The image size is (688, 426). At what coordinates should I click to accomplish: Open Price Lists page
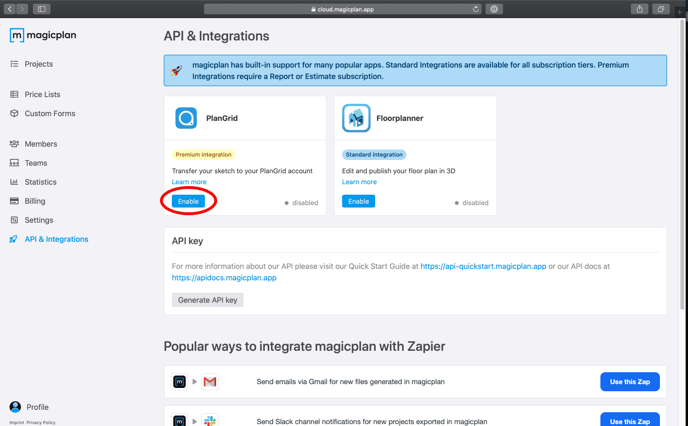pos(42,94)
